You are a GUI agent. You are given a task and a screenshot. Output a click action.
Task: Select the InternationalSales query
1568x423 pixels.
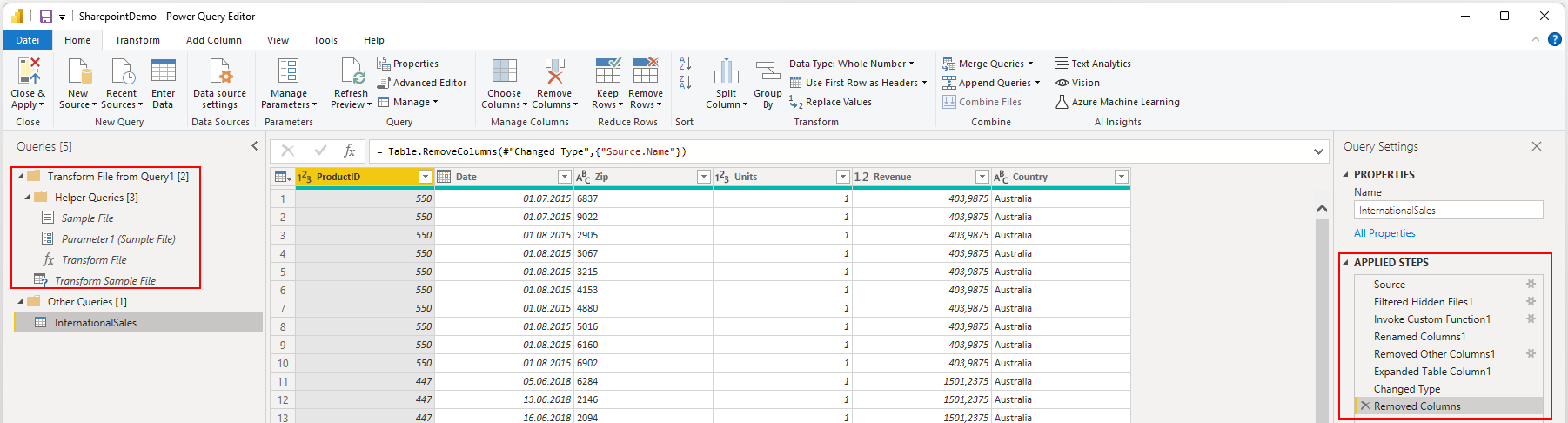point(138,323)
